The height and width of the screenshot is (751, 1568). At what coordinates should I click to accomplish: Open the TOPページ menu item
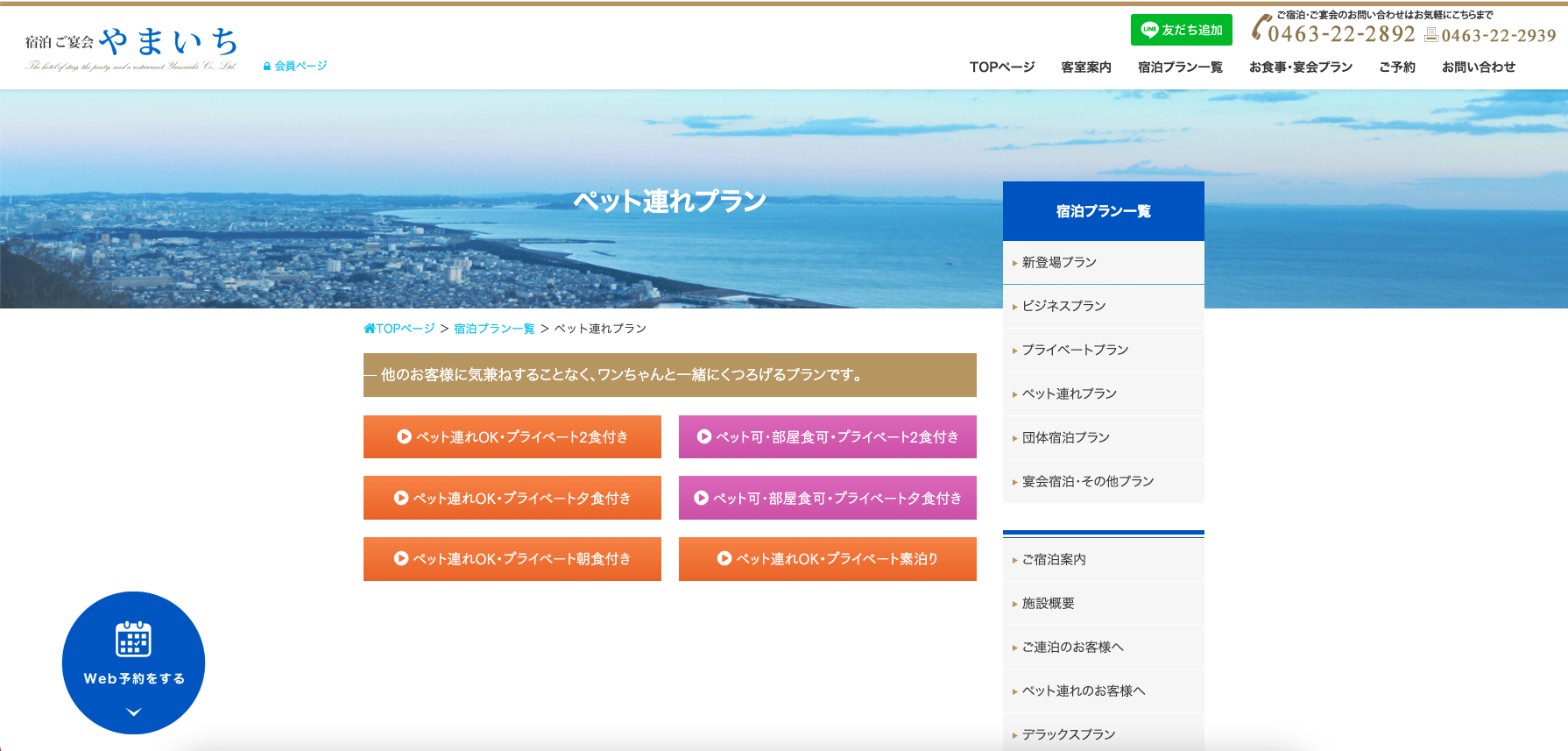coord(1002,67)
